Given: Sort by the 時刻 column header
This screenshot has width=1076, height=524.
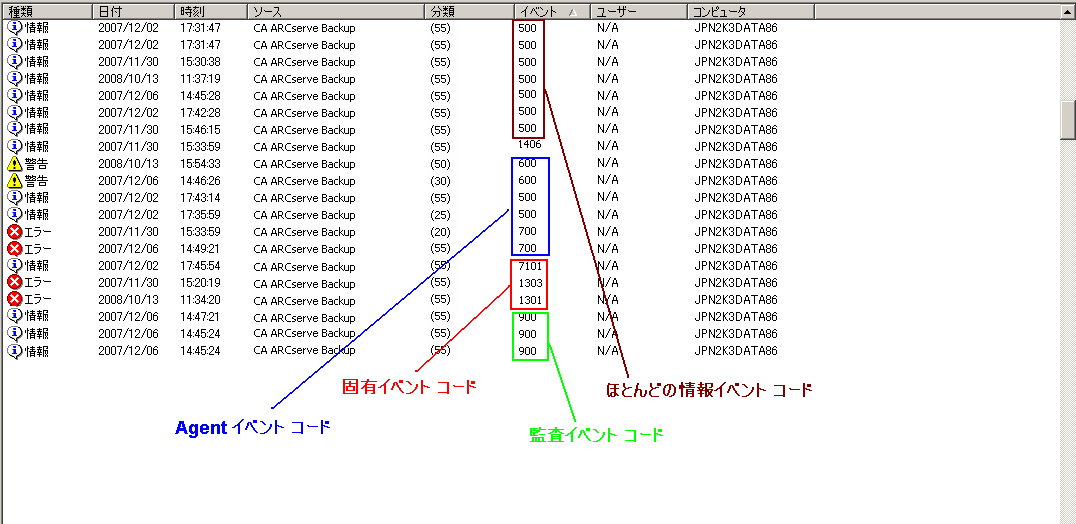Looking at the screenshot, I should (211, 11).
